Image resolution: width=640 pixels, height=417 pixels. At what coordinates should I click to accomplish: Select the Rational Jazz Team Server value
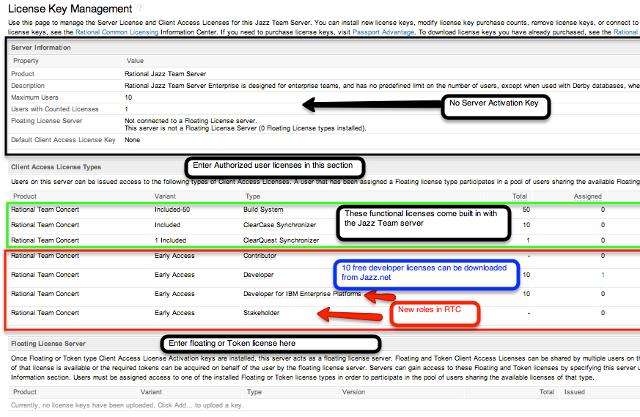(x=165, y=74)
